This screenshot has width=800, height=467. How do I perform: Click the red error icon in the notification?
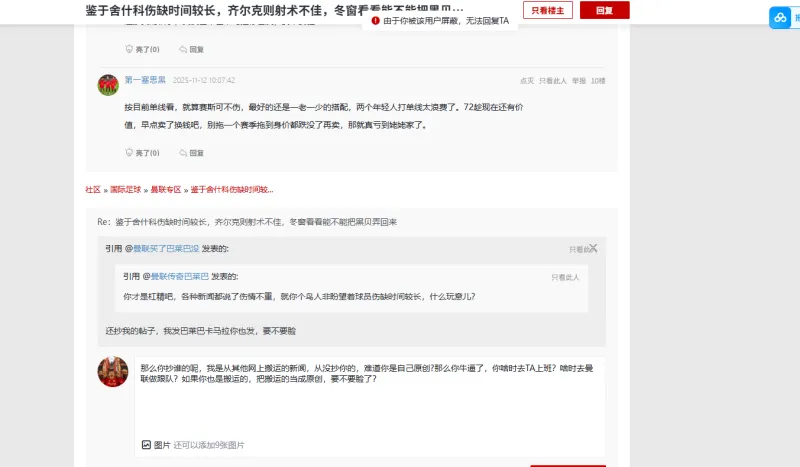click(x=375, y=20)
